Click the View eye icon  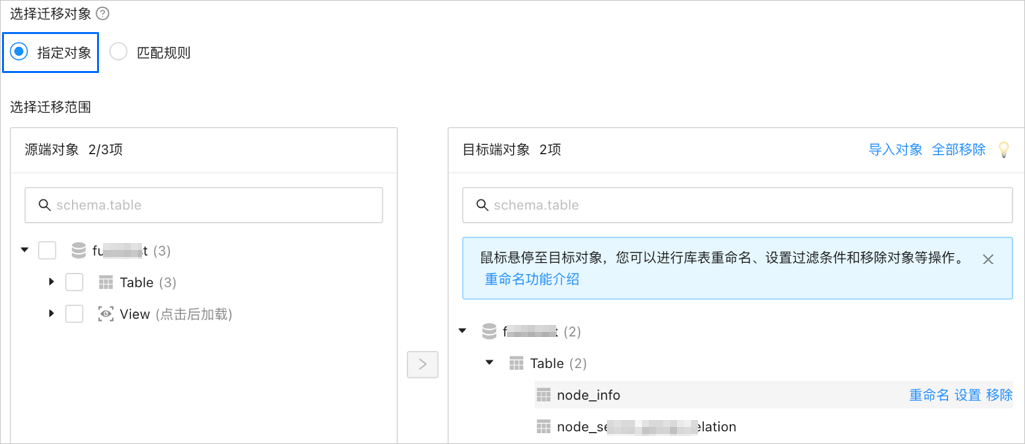(105, 314)
